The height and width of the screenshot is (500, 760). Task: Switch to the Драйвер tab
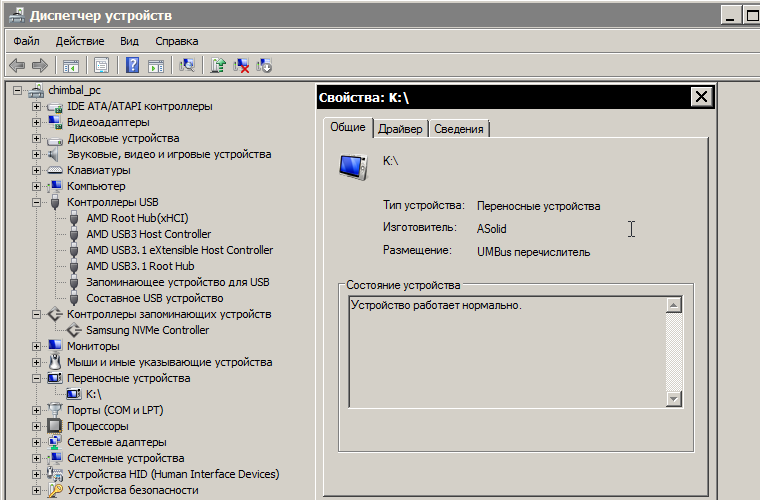pos(400,129)
